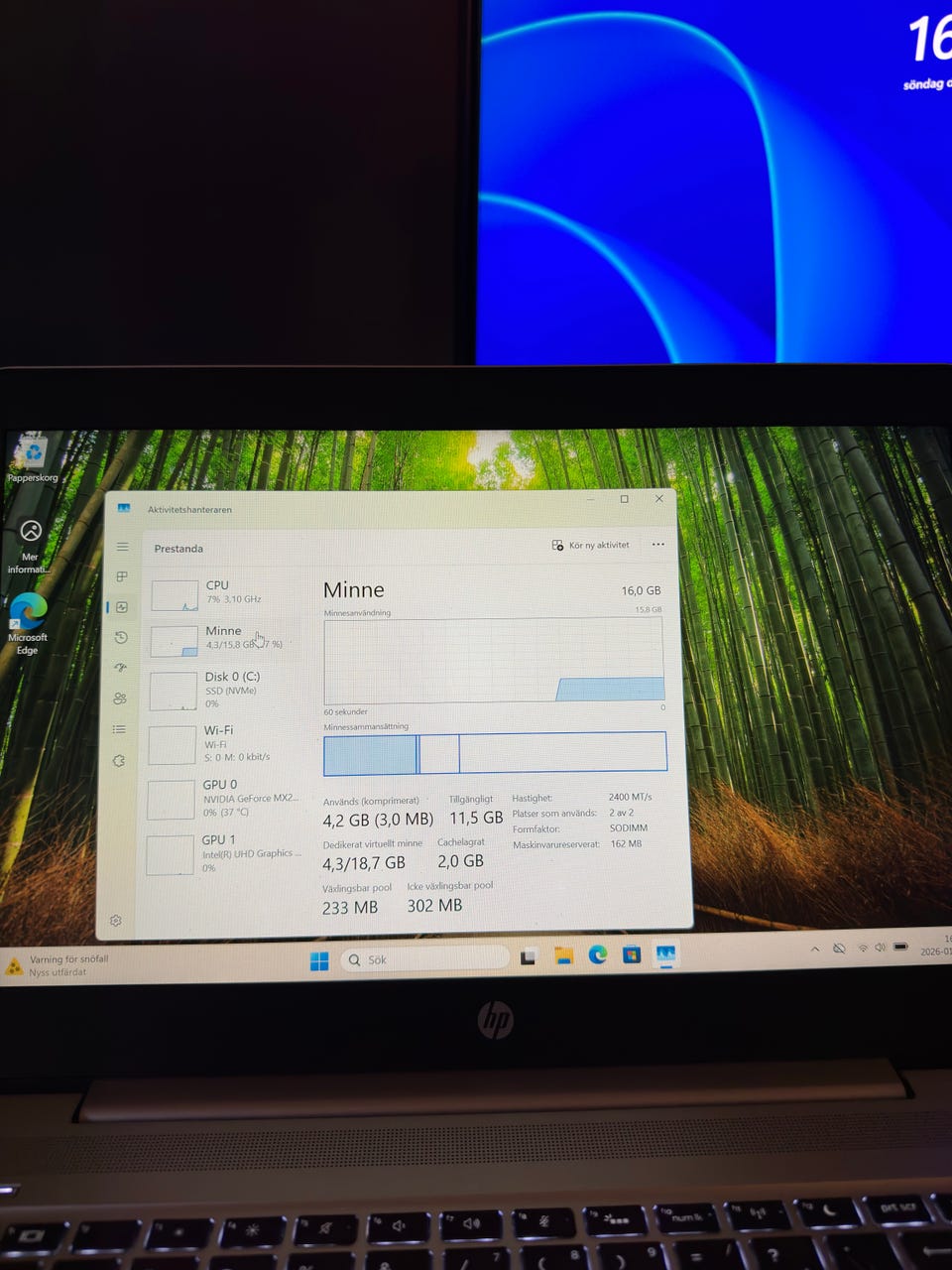This screenshot has width=952, height=1270.
Task: Click the 'SODIMM' form factor value
Action: point(629,827)
